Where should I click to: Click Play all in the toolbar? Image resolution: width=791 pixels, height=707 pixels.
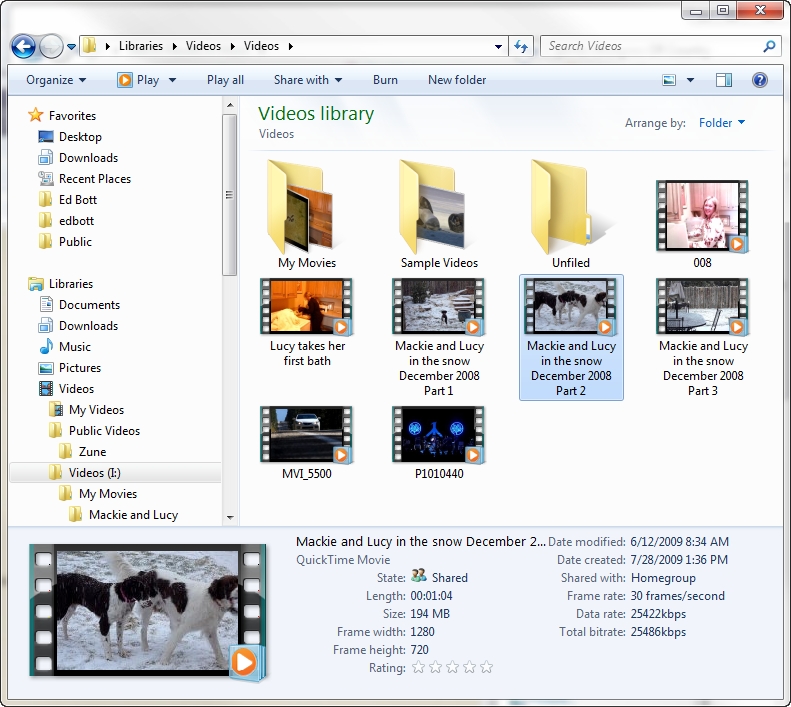click(x=225, y=80)
